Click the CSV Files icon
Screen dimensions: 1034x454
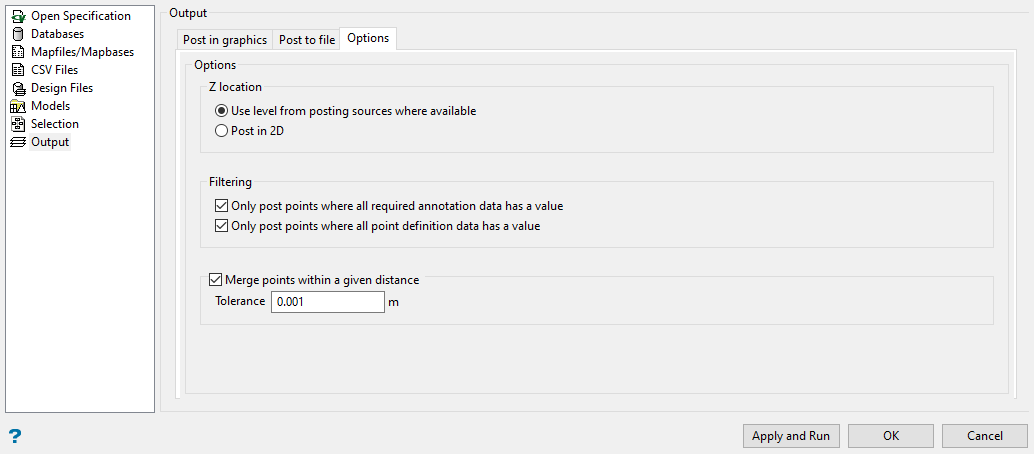pyautogui.click(x=17, y=70)
